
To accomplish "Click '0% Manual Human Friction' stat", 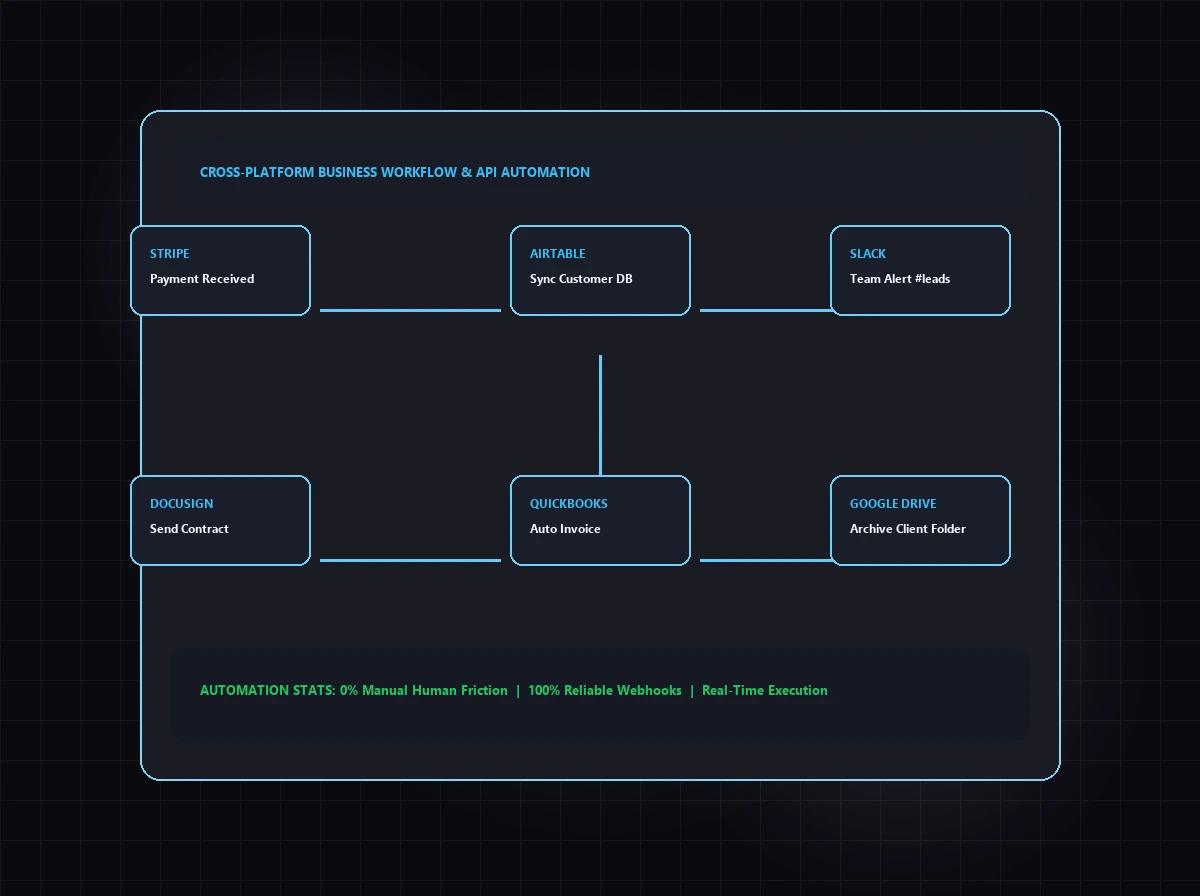I will 424,690.
